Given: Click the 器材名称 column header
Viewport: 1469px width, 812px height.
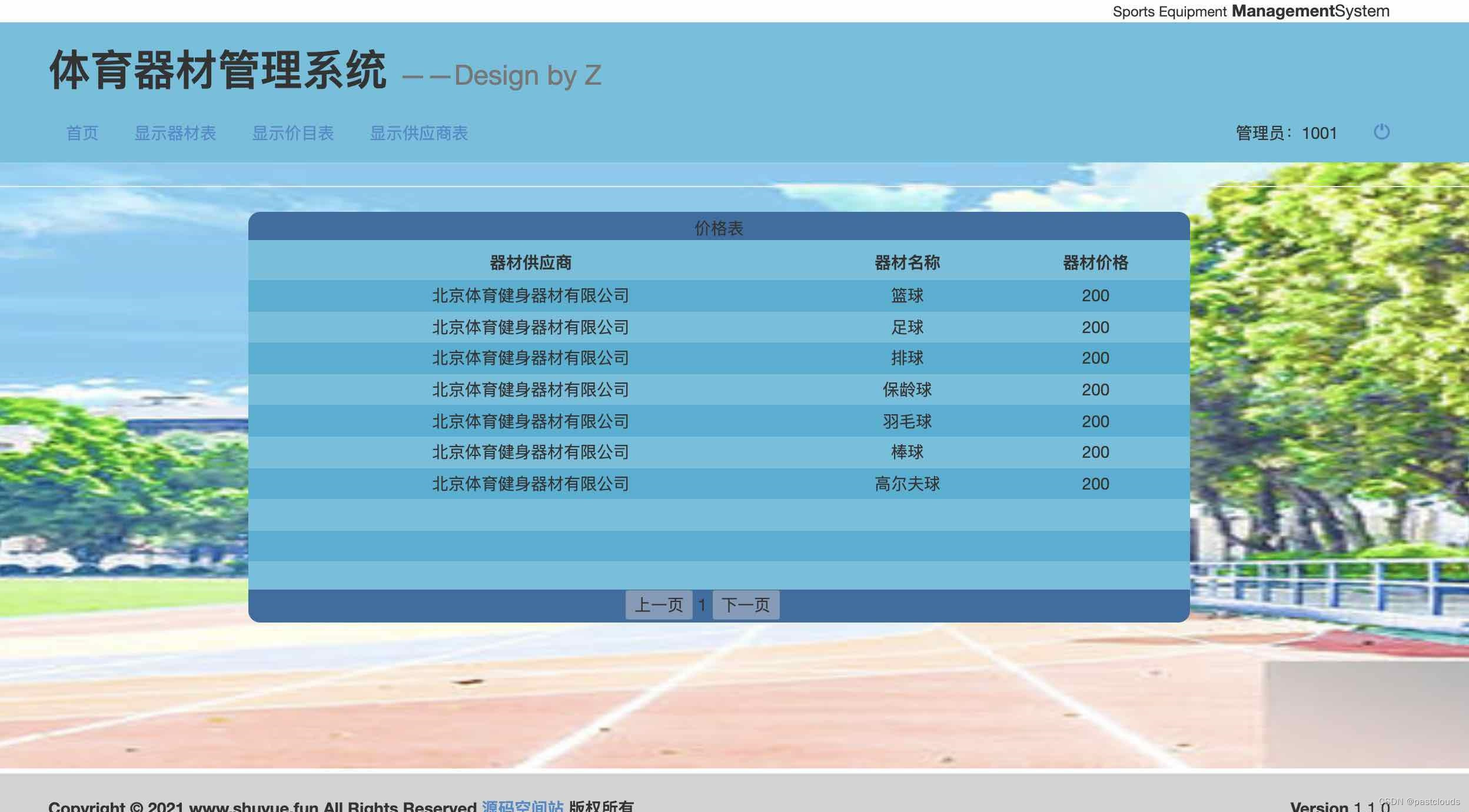Looking at the screenshot, I should pos(907,262).
